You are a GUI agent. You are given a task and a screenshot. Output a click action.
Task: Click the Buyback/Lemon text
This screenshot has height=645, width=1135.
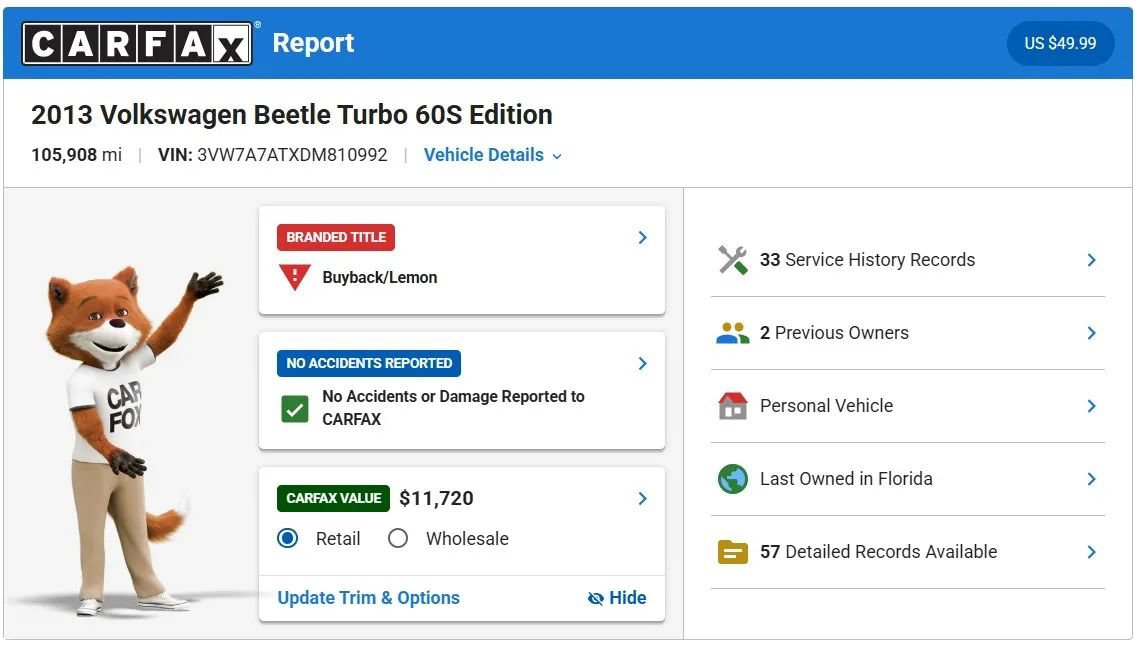coord(379,277)
